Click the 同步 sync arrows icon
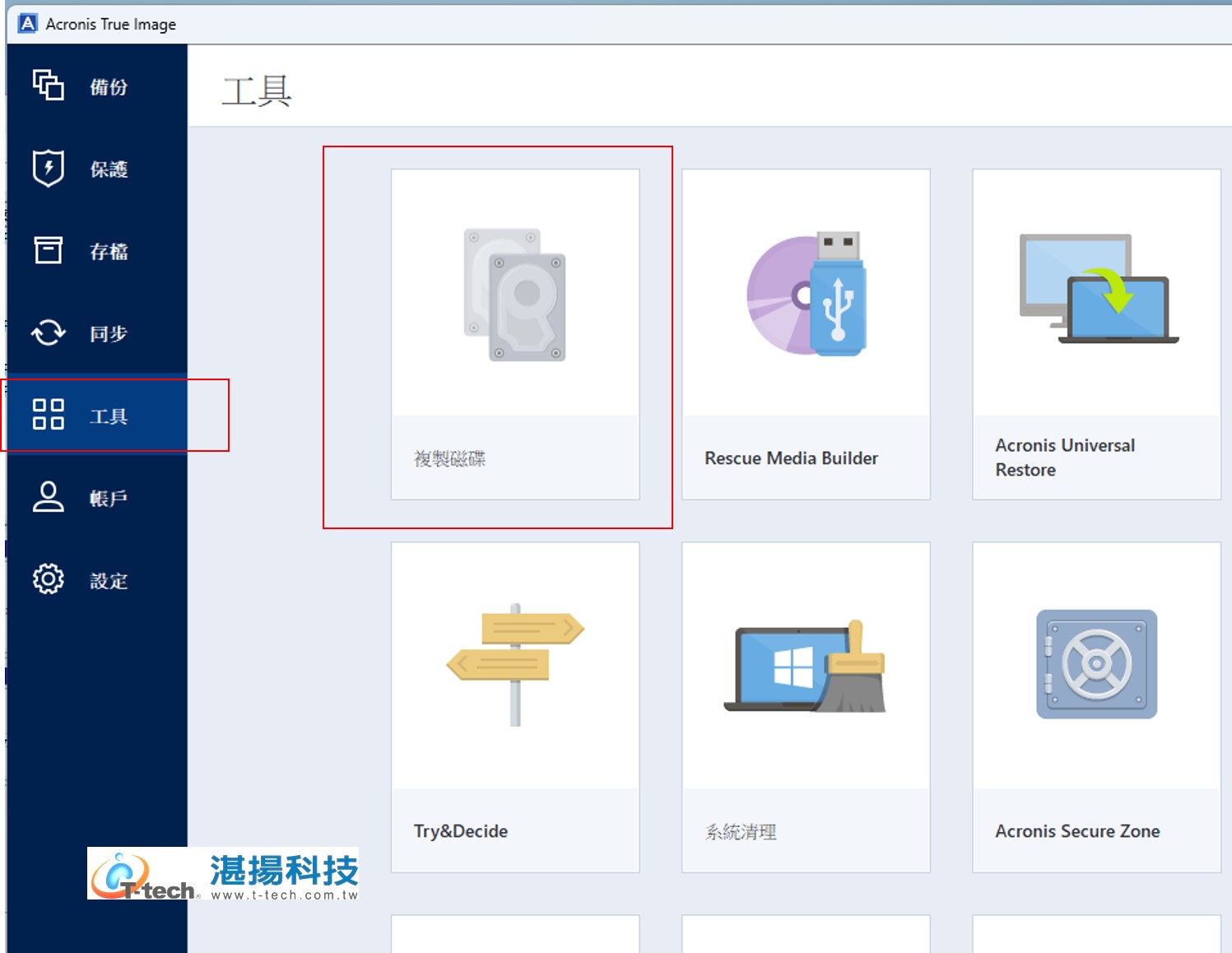 49,332
